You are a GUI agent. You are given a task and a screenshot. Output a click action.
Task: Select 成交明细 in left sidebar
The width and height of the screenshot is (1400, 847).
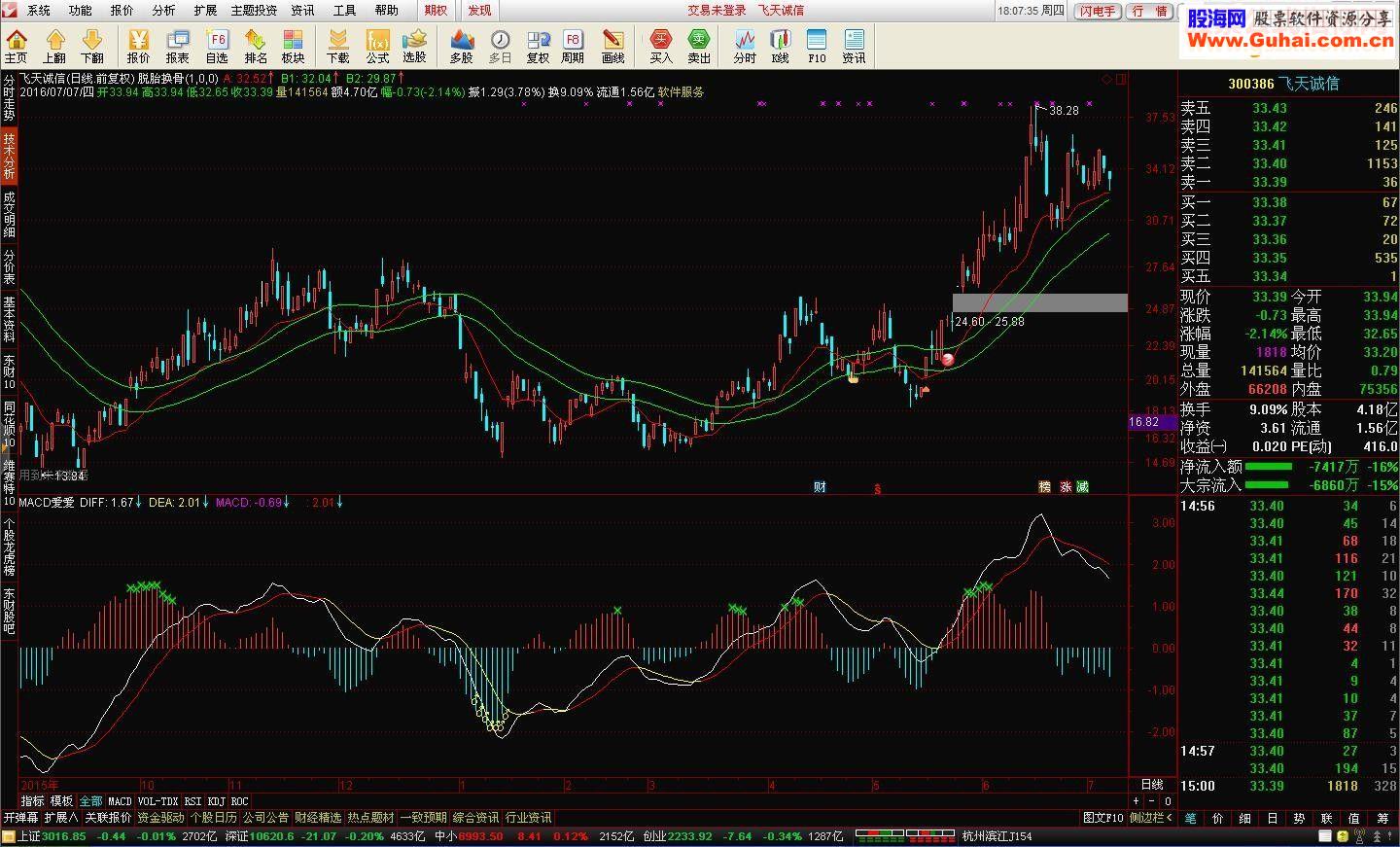click(9, 214)
